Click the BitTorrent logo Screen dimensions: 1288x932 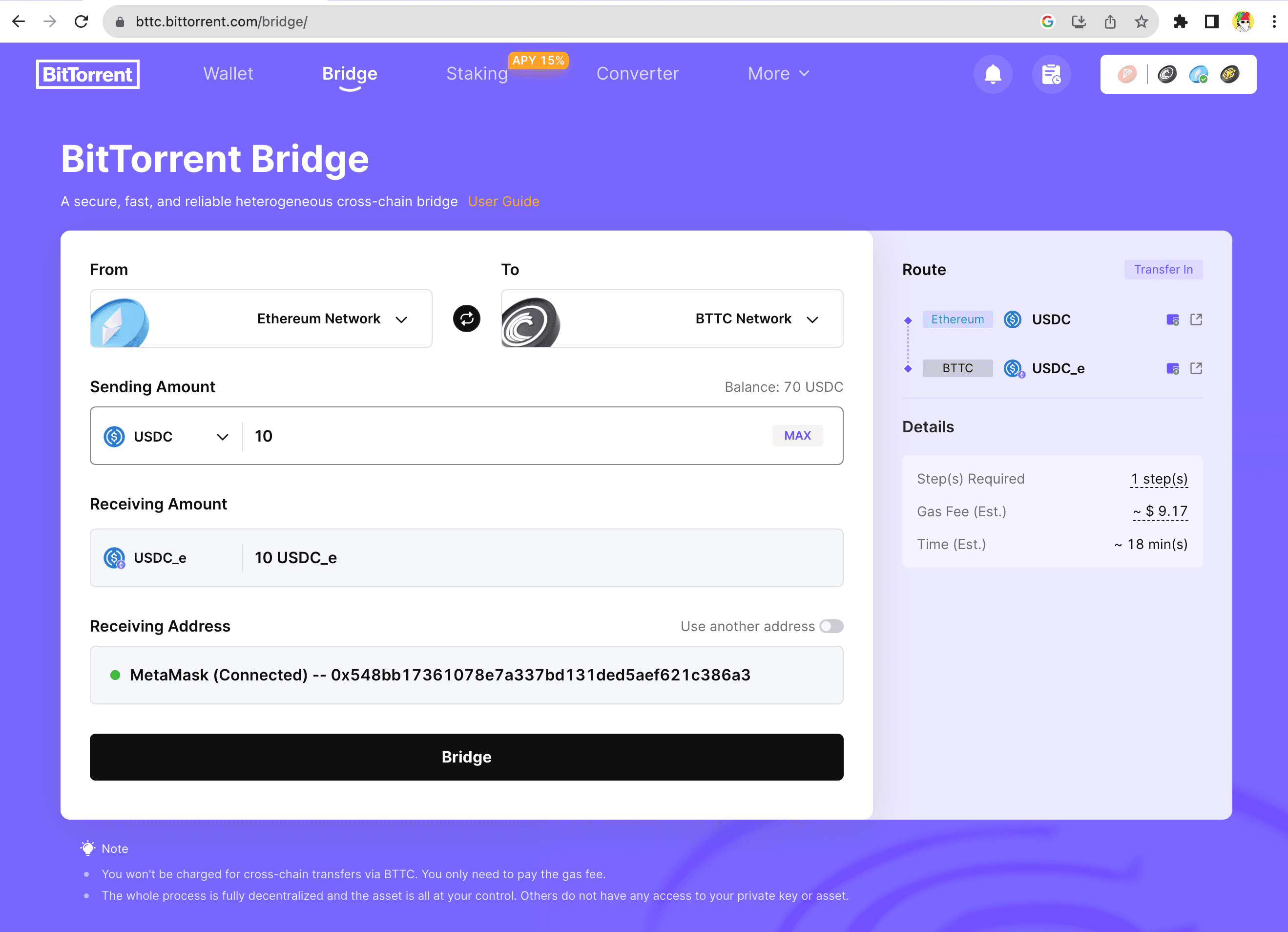click(88, 74)
